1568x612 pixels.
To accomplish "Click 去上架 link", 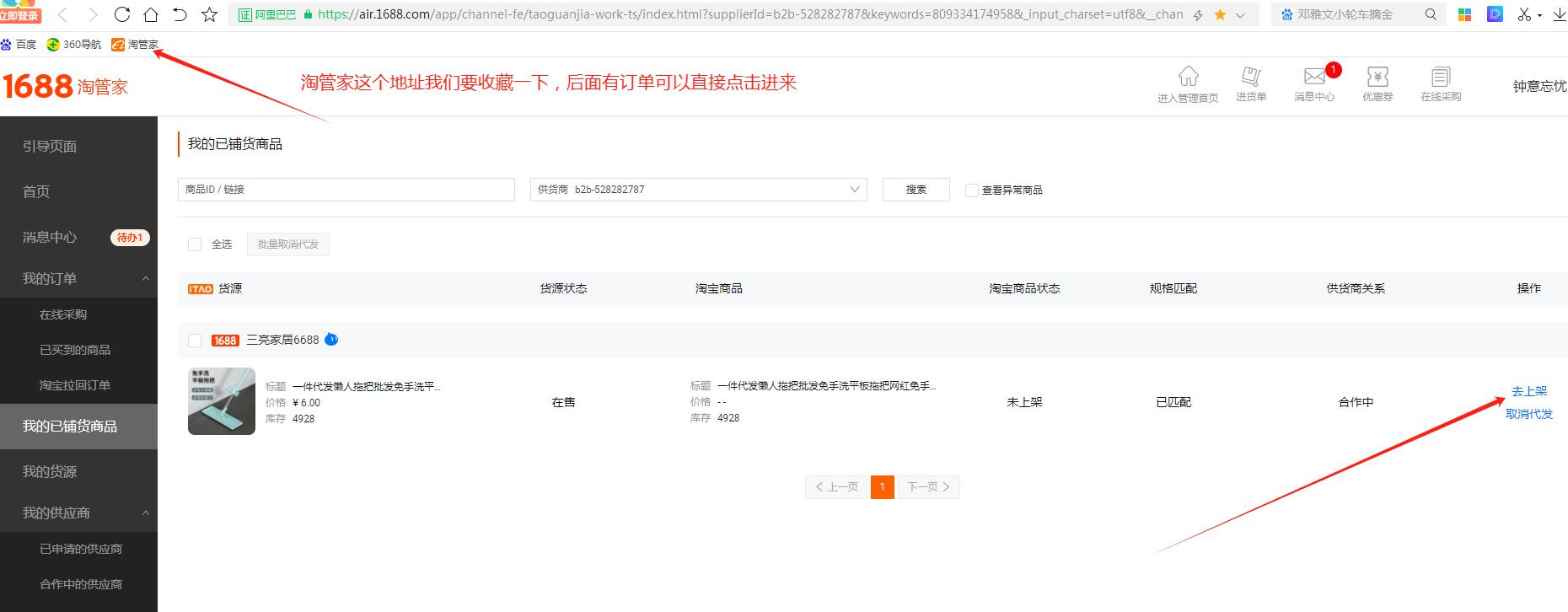I will (x=1529, y=391).
